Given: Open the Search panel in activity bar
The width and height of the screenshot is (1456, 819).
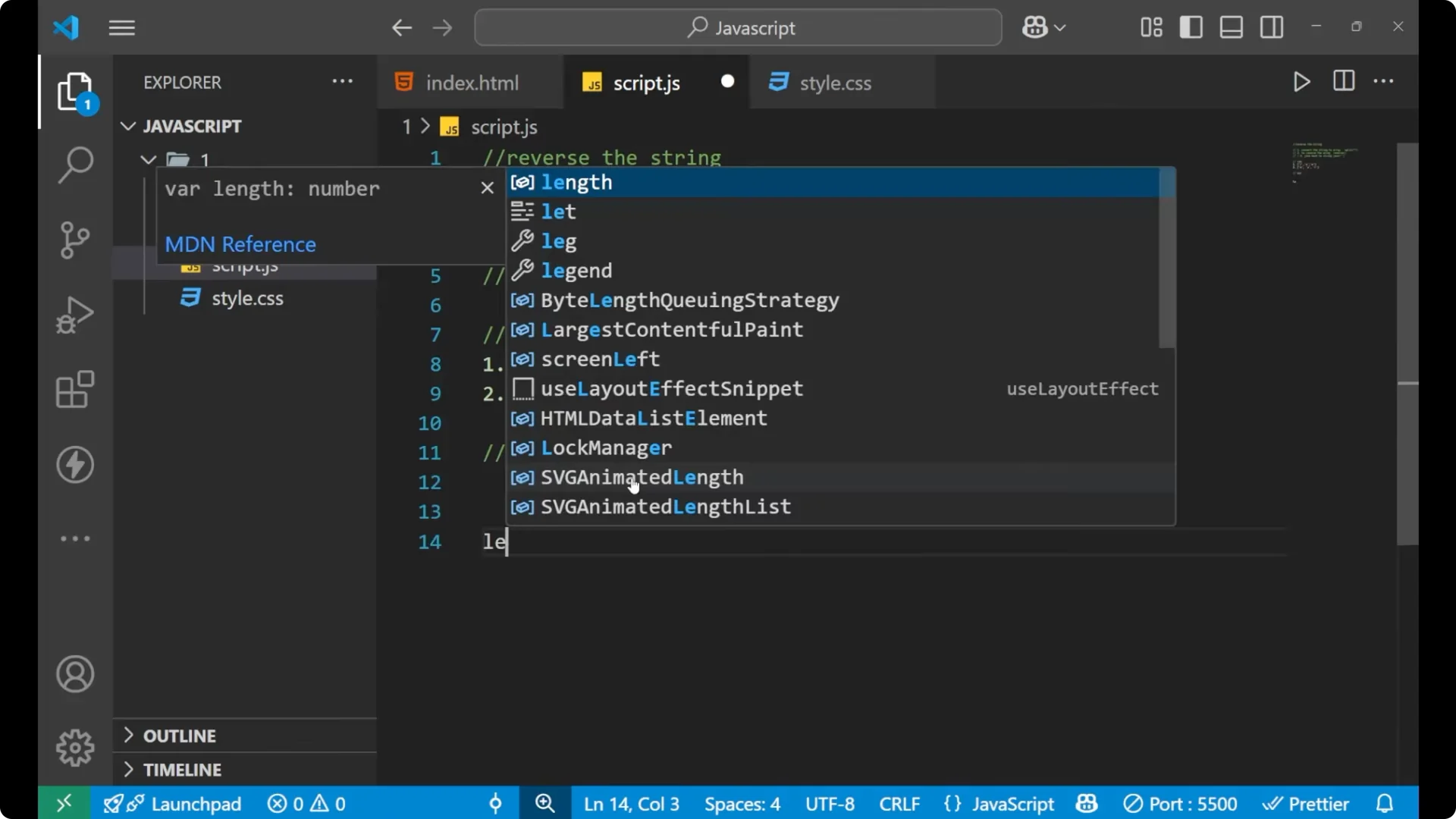Looking at the screenshot, I should [x=74, y=164].
